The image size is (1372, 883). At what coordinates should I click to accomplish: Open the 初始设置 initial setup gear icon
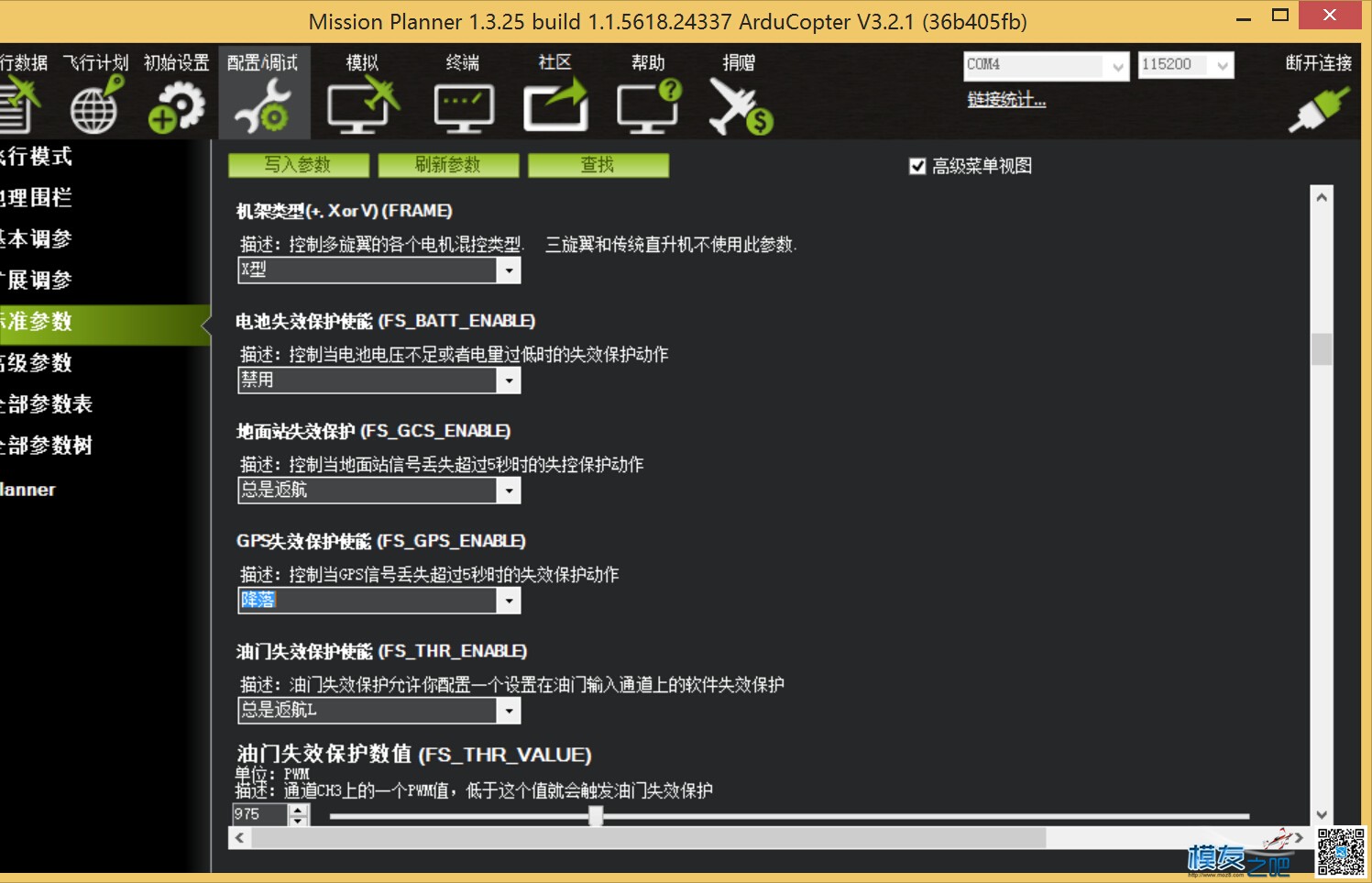[176, 106]
